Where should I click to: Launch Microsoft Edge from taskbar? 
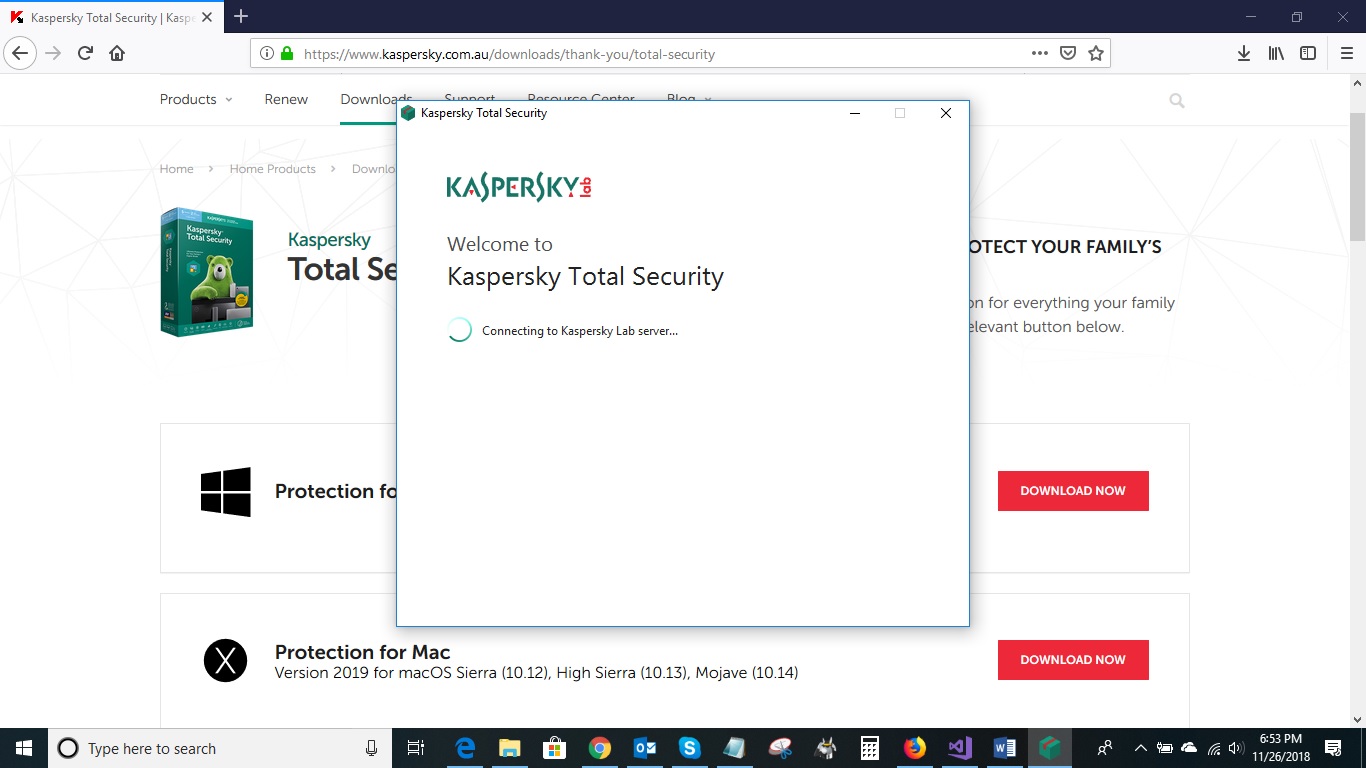465,748
